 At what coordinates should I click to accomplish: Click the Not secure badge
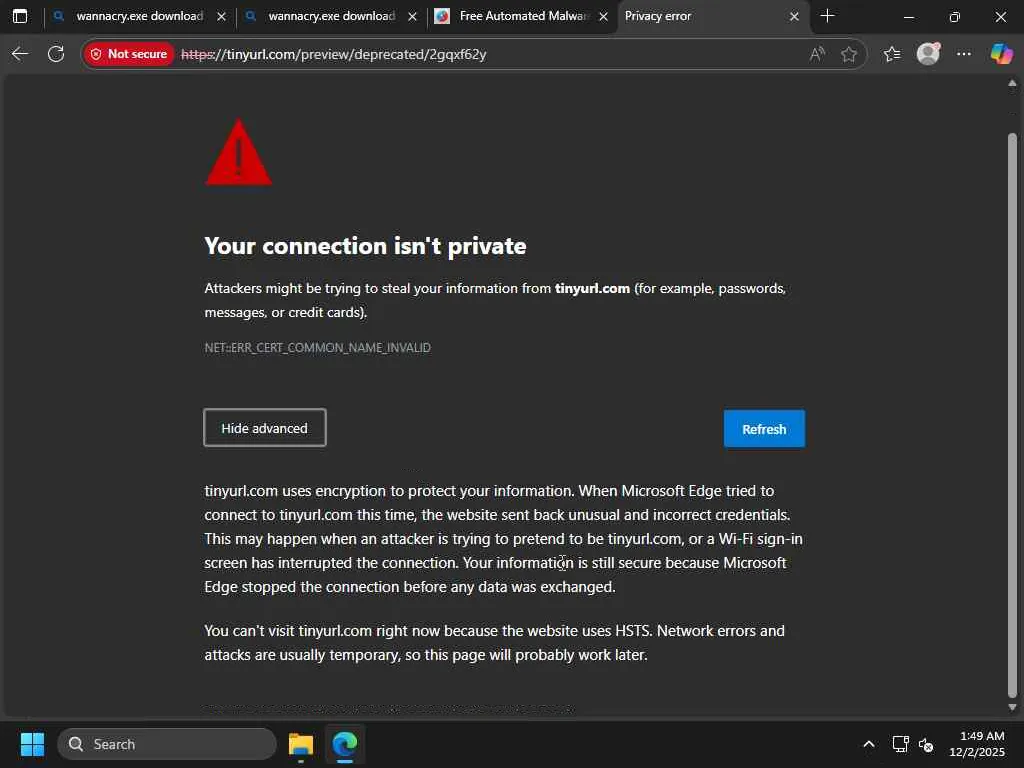(x=129, y=54)
